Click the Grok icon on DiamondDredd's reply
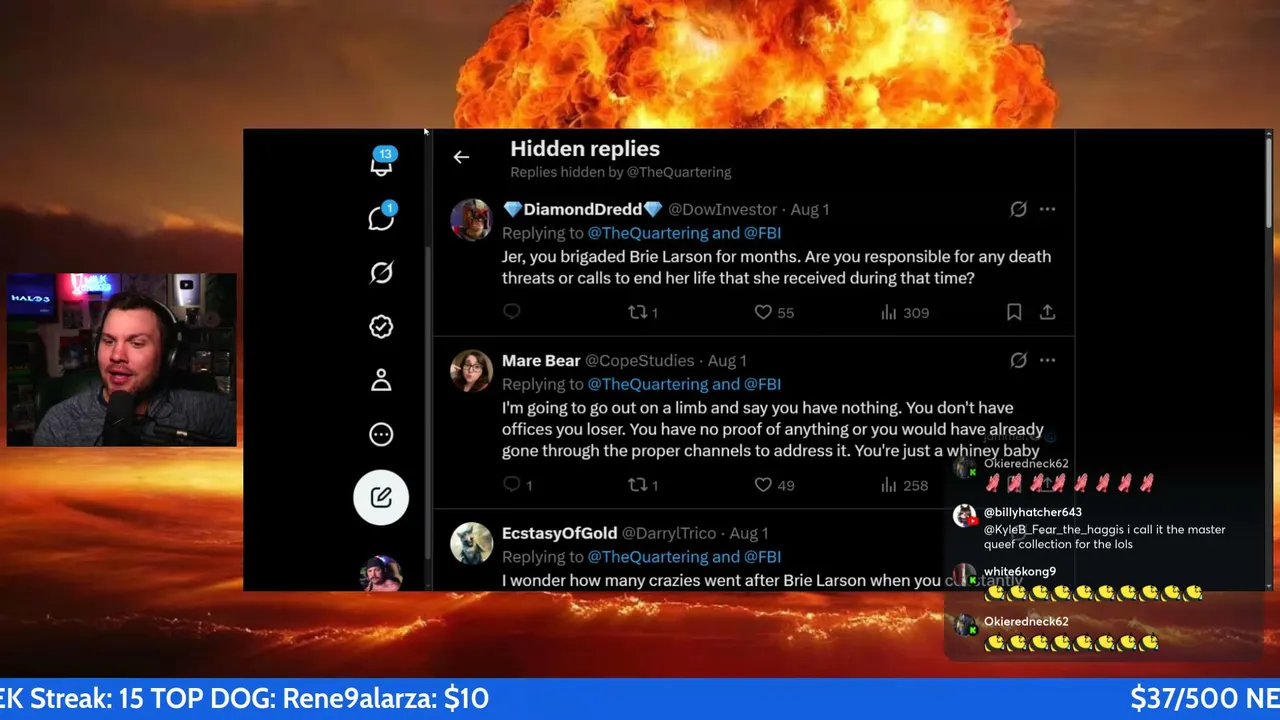This screenshot has width=1280, height=720. pos(1018,209)
